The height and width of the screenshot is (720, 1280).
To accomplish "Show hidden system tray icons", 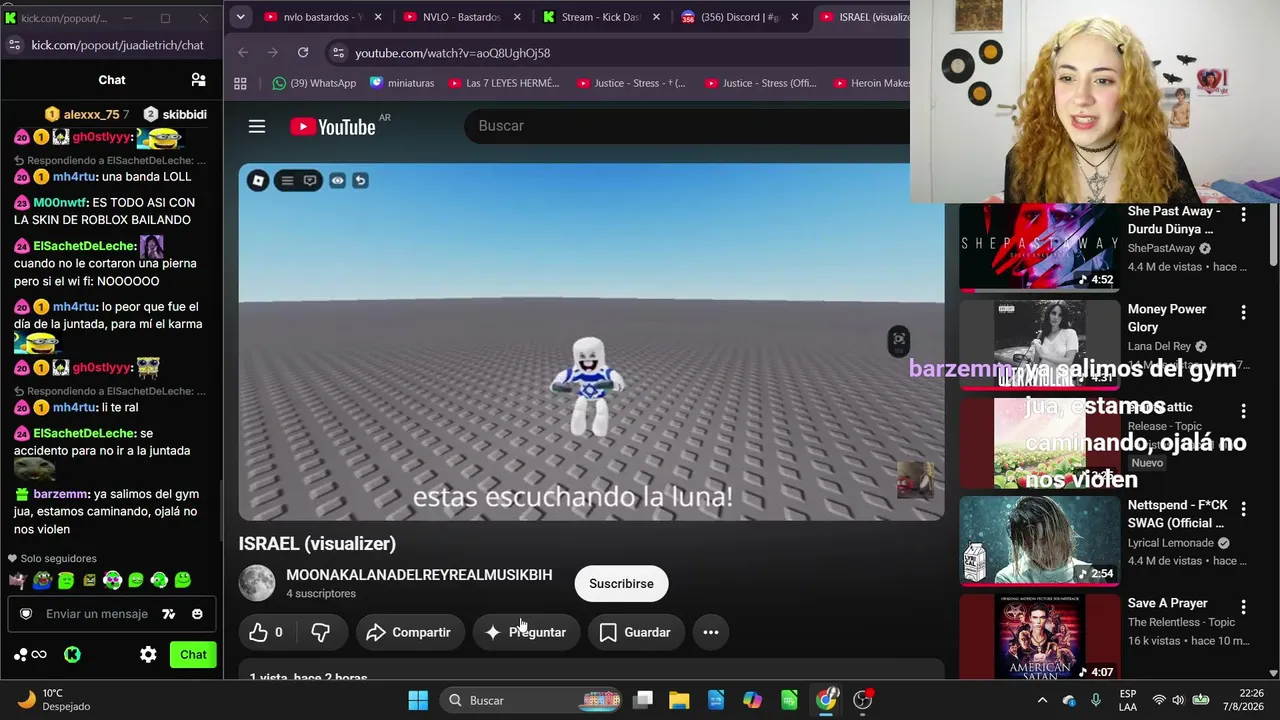I will (1042, 700).
